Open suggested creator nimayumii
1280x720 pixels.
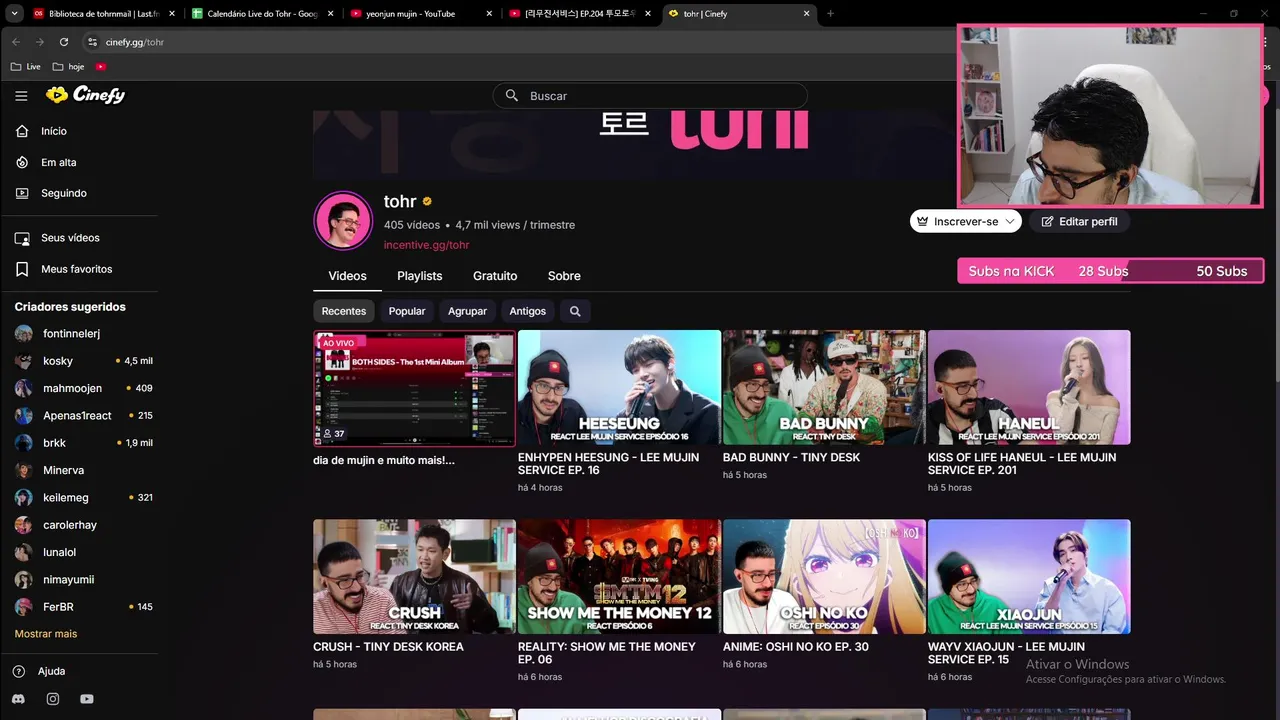(68, 579)
